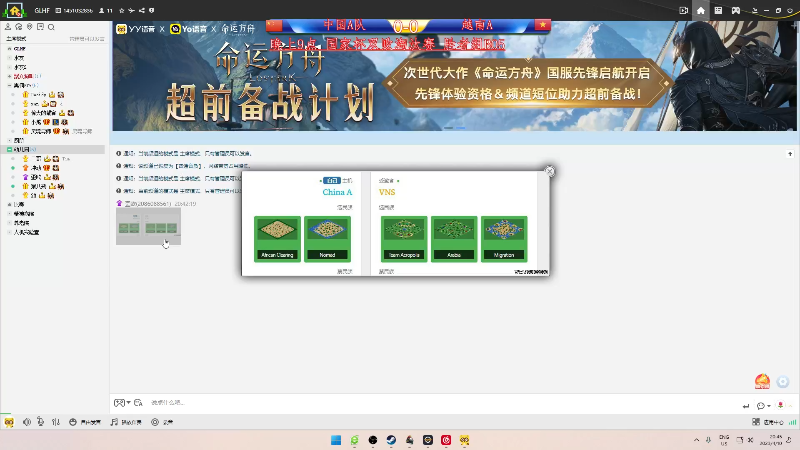Click the blue round icon near chat corner
The width and height of the screenshot is (800, 450).
point(783,381)
